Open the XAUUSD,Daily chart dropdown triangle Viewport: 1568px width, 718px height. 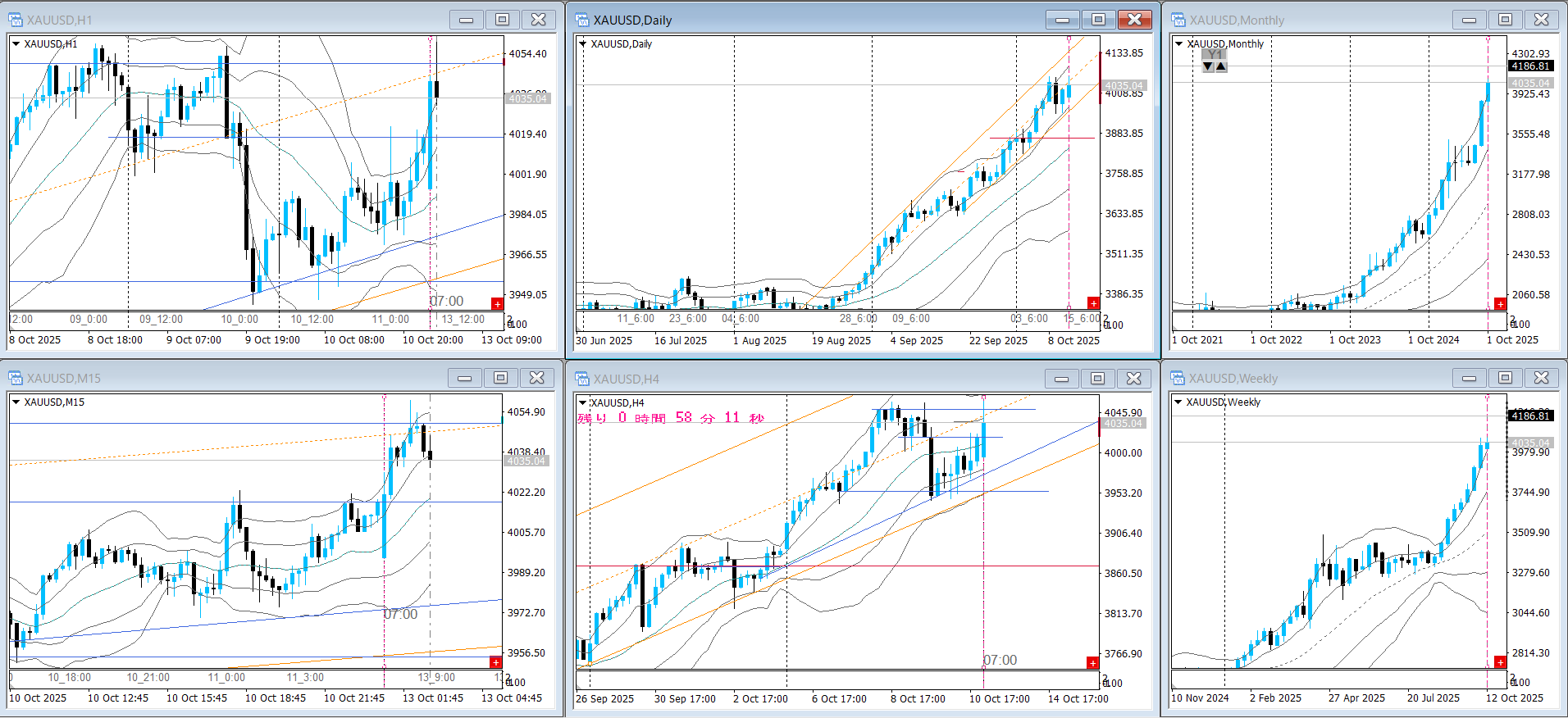coord(583,44)
